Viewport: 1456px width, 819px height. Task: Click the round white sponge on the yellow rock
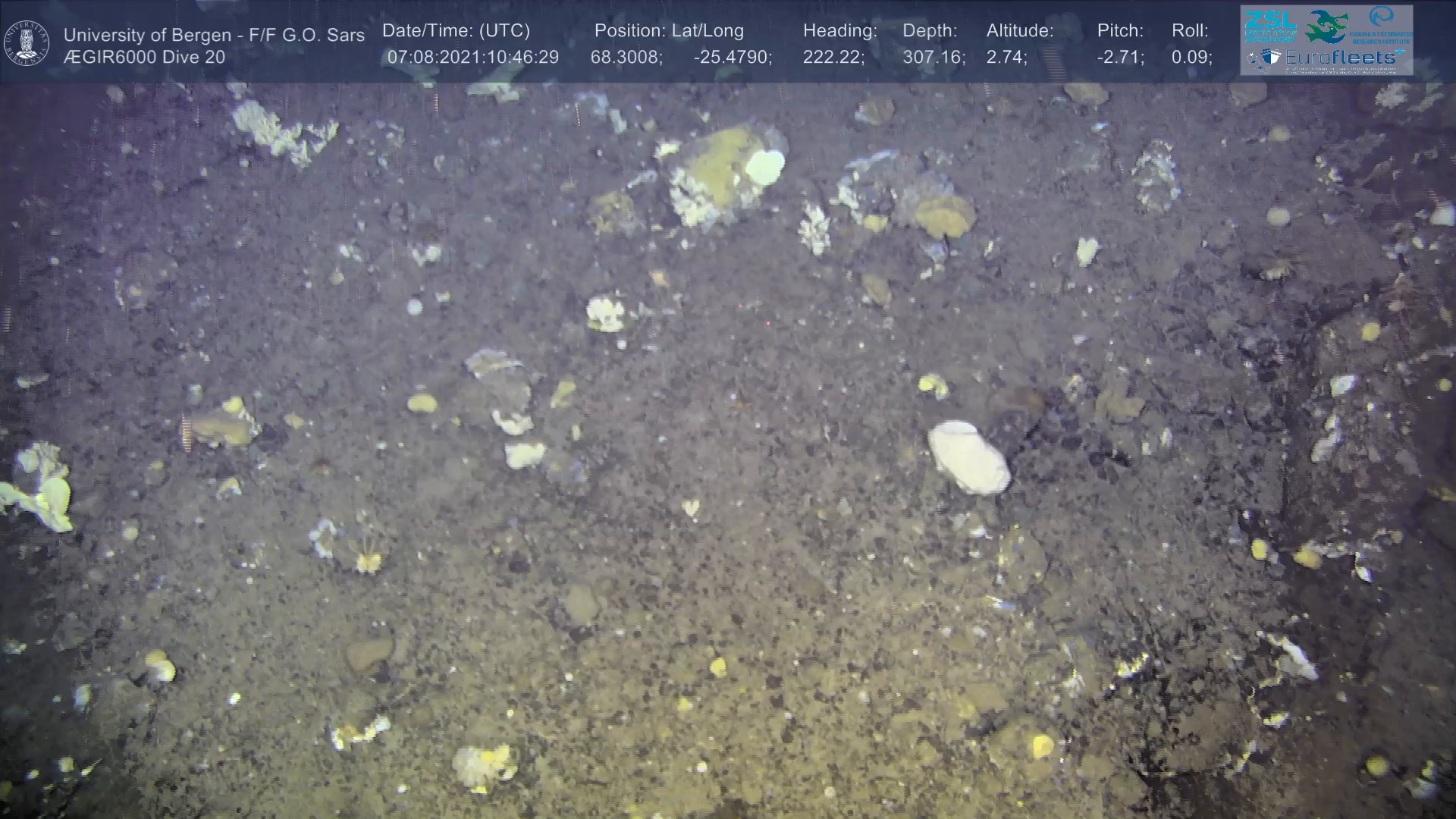764,166
